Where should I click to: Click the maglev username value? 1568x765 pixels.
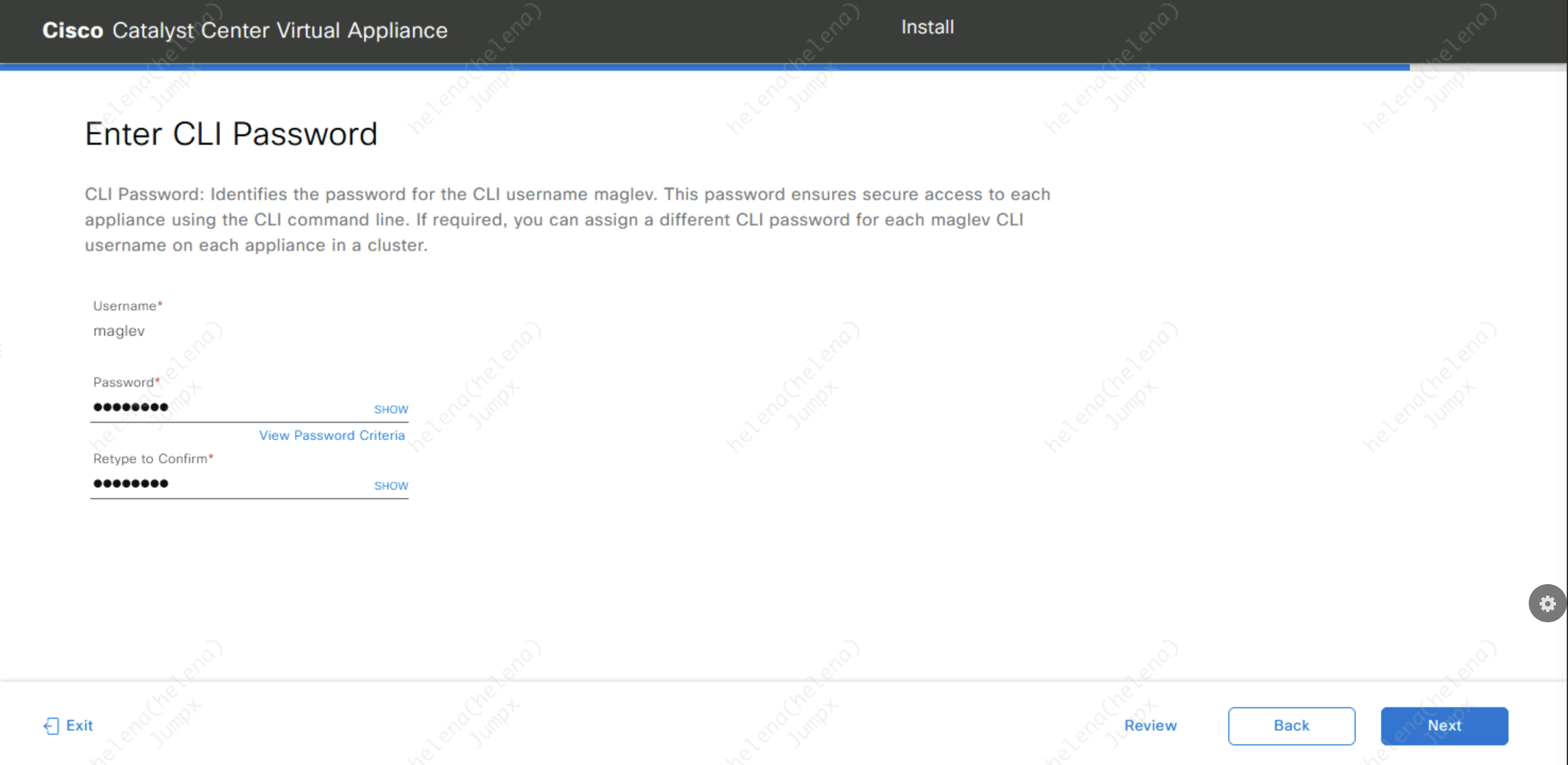119,331
